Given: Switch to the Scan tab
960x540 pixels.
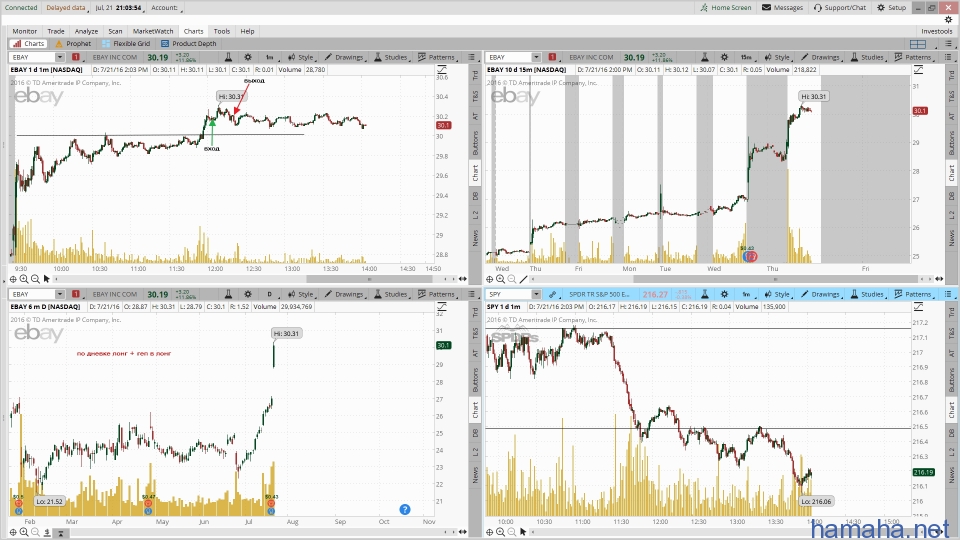Looking at the screenshot, I should coord(115,31).
